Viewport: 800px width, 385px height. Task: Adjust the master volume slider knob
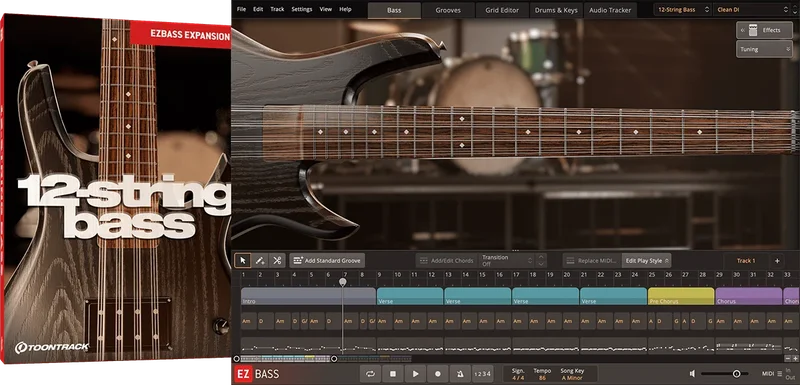click(x=736, y=374)
